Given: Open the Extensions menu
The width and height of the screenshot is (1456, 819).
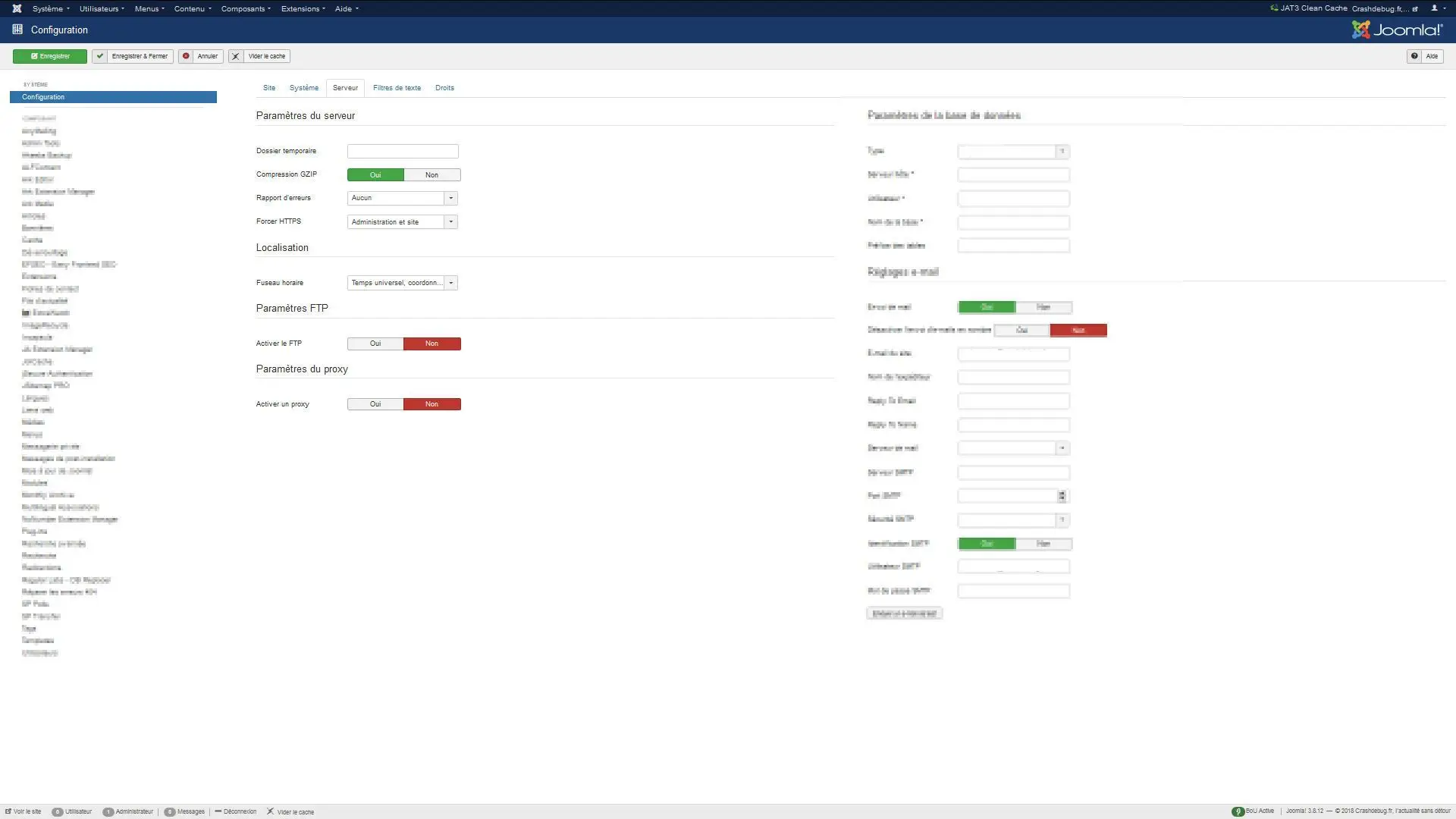Looking at the screenshot, I should [x=303, y=8].
